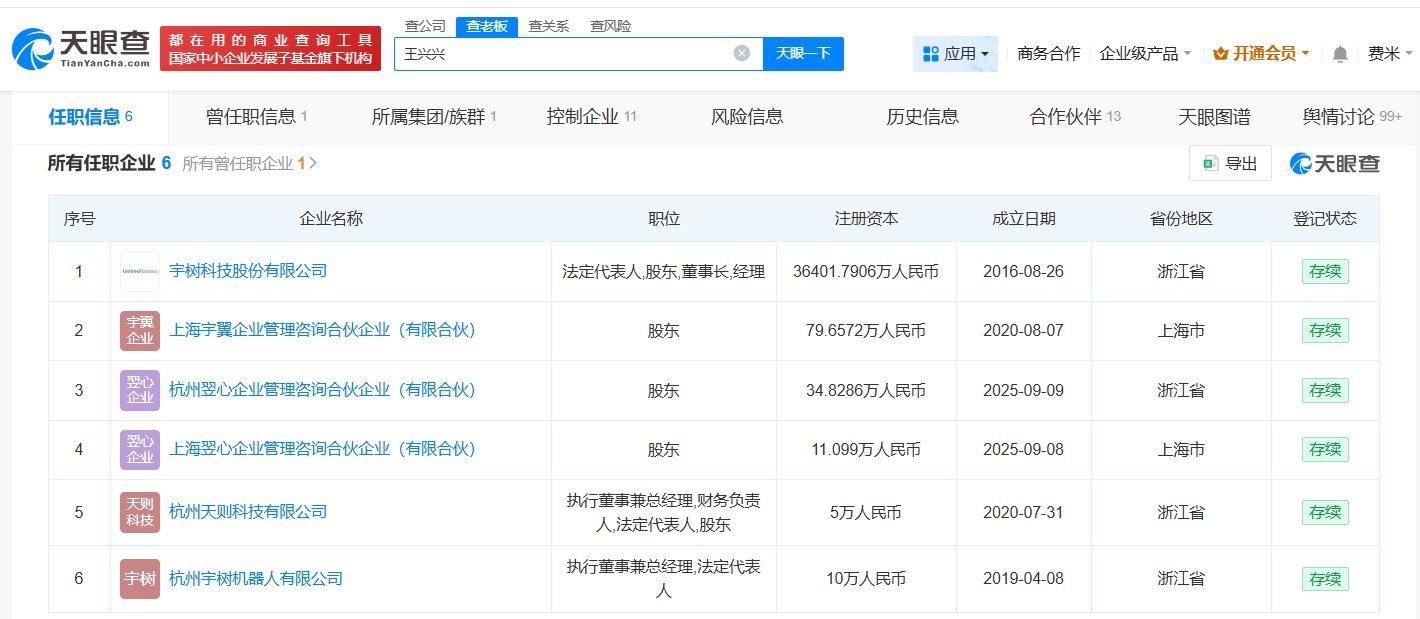Viewport: 1420px width, 619px height.
Task: Click the Unitree Robotics company logo
Action: click(x=140, y=271)
